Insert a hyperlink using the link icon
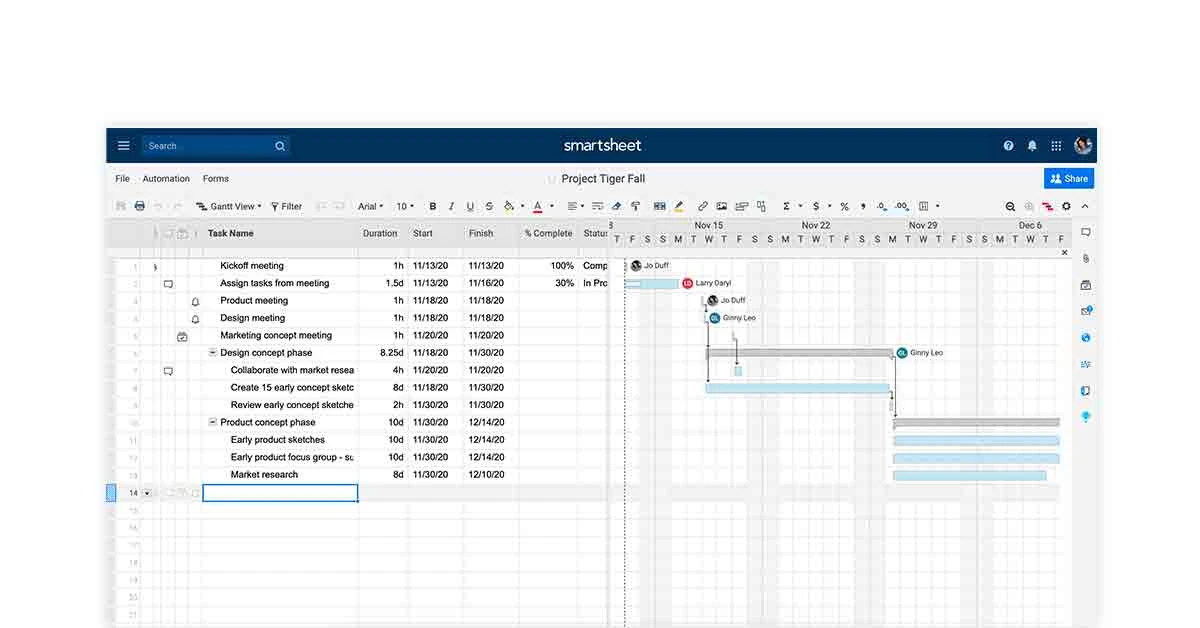1200x628 pixels. [701, 206]
